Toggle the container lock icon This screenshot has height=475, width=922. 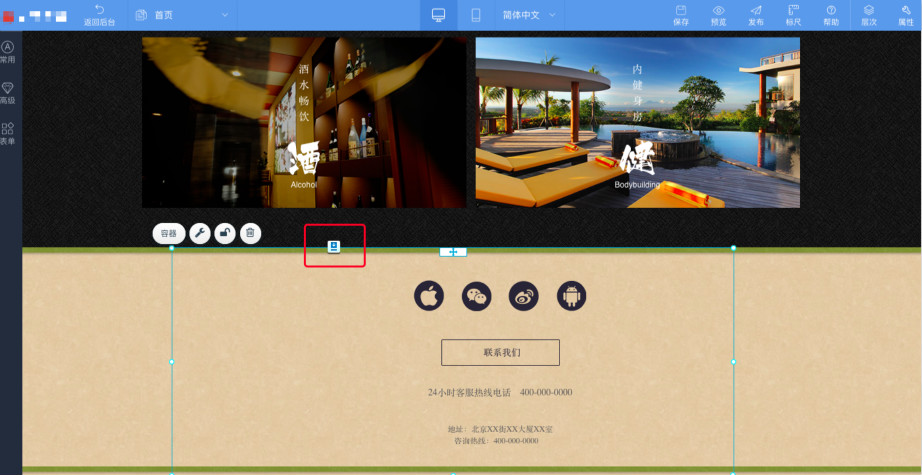[x=226, y=234]
